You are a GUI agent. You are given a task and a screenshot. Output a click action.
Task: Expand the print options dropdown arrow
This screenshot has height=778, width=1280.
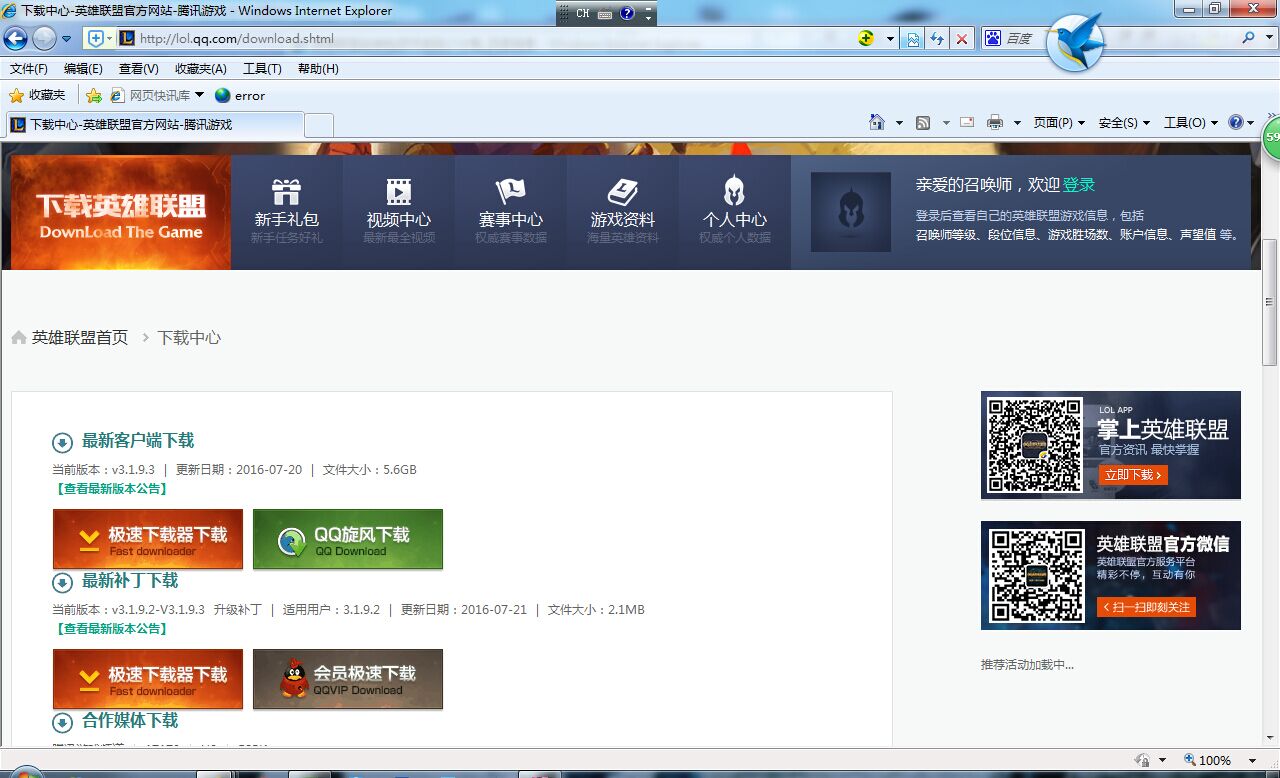pos(1017,123)
